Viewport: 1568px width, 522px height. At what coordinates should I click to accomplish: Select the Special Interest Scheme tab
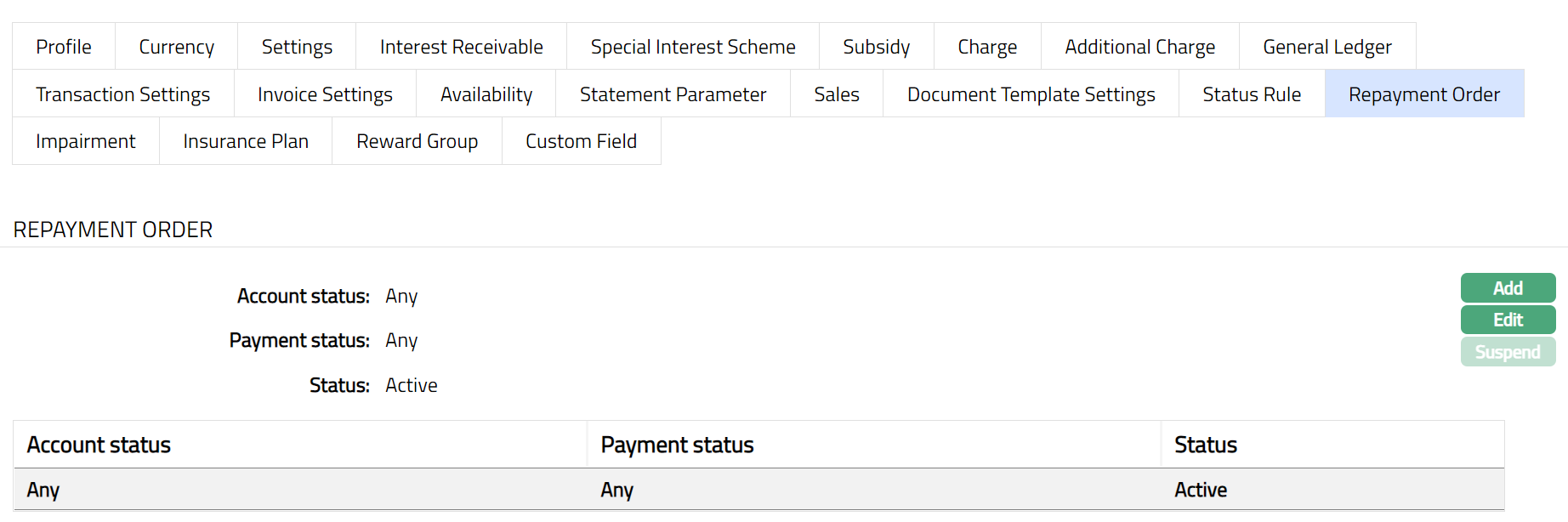coord(693,47)
